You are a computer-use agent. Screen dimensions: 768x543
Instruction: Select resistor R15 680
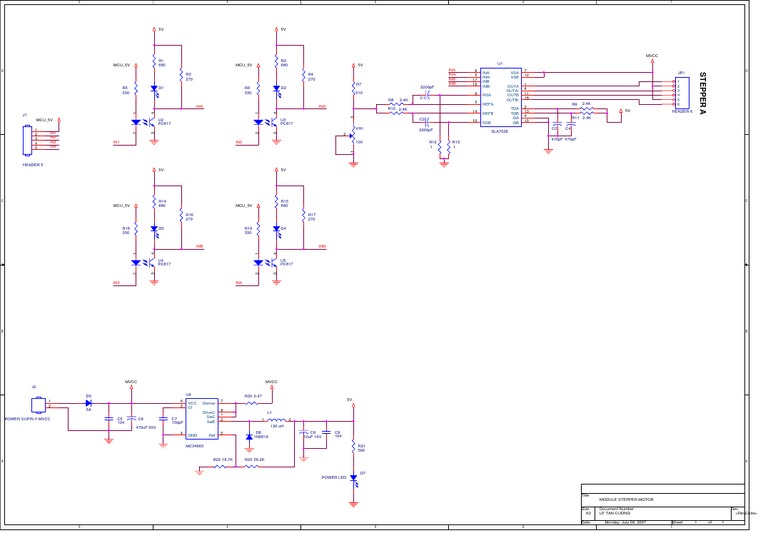click(276, 202)
